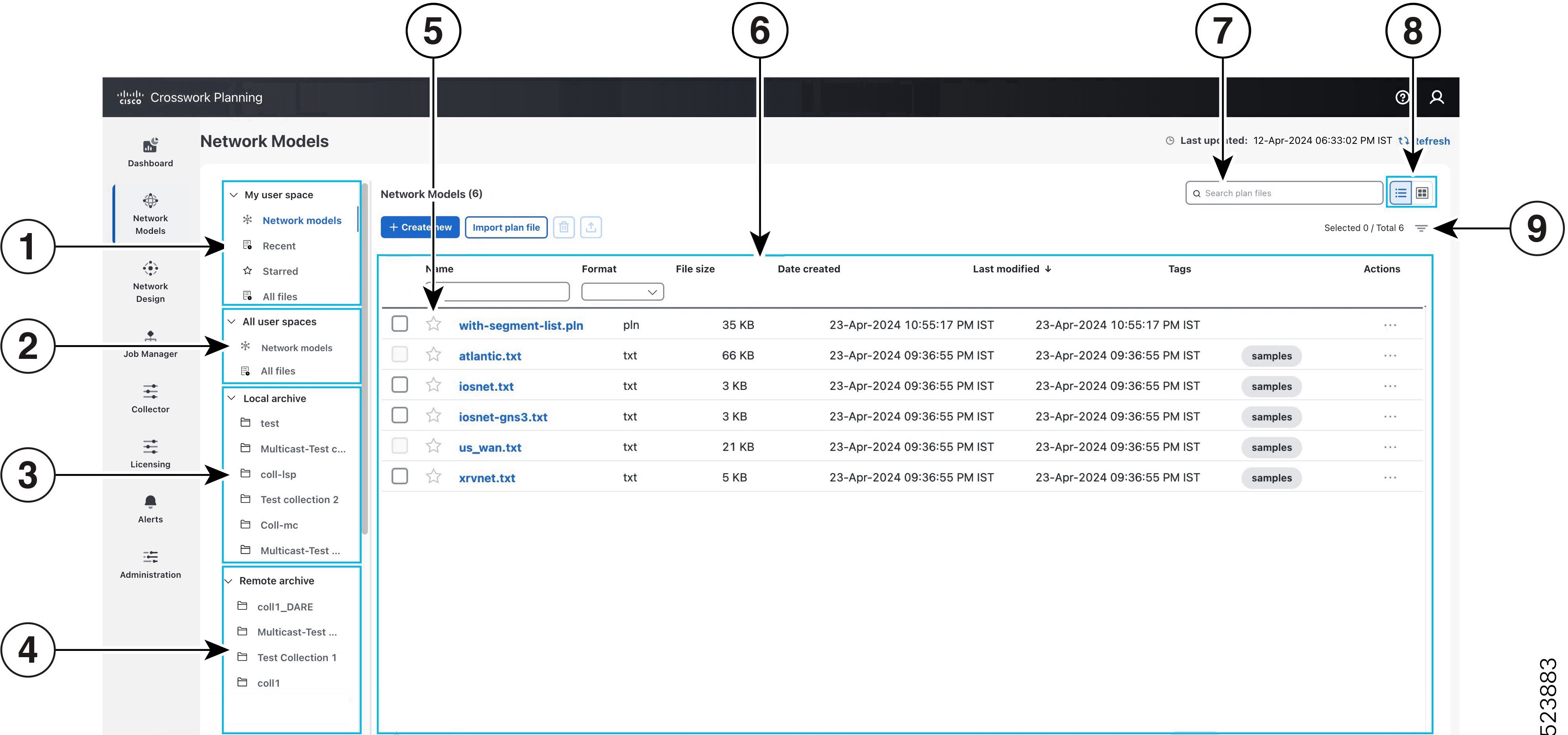Select checkbox for with-segment-list.pln
Image resolution: width=1568 pixels, height=735 pixels.
(400, 324)
